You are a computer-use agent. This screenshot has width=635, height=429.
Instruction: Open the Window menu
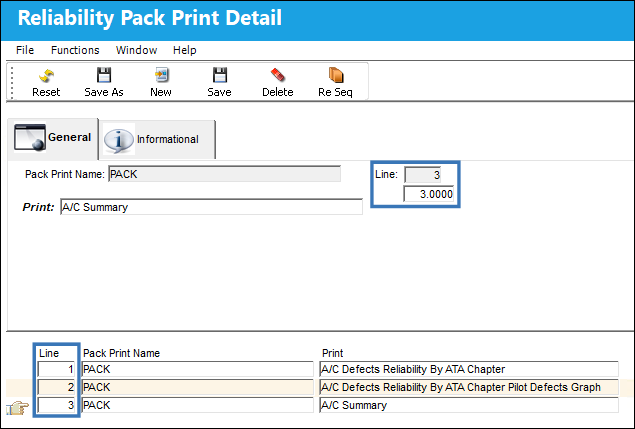[136, 50]
